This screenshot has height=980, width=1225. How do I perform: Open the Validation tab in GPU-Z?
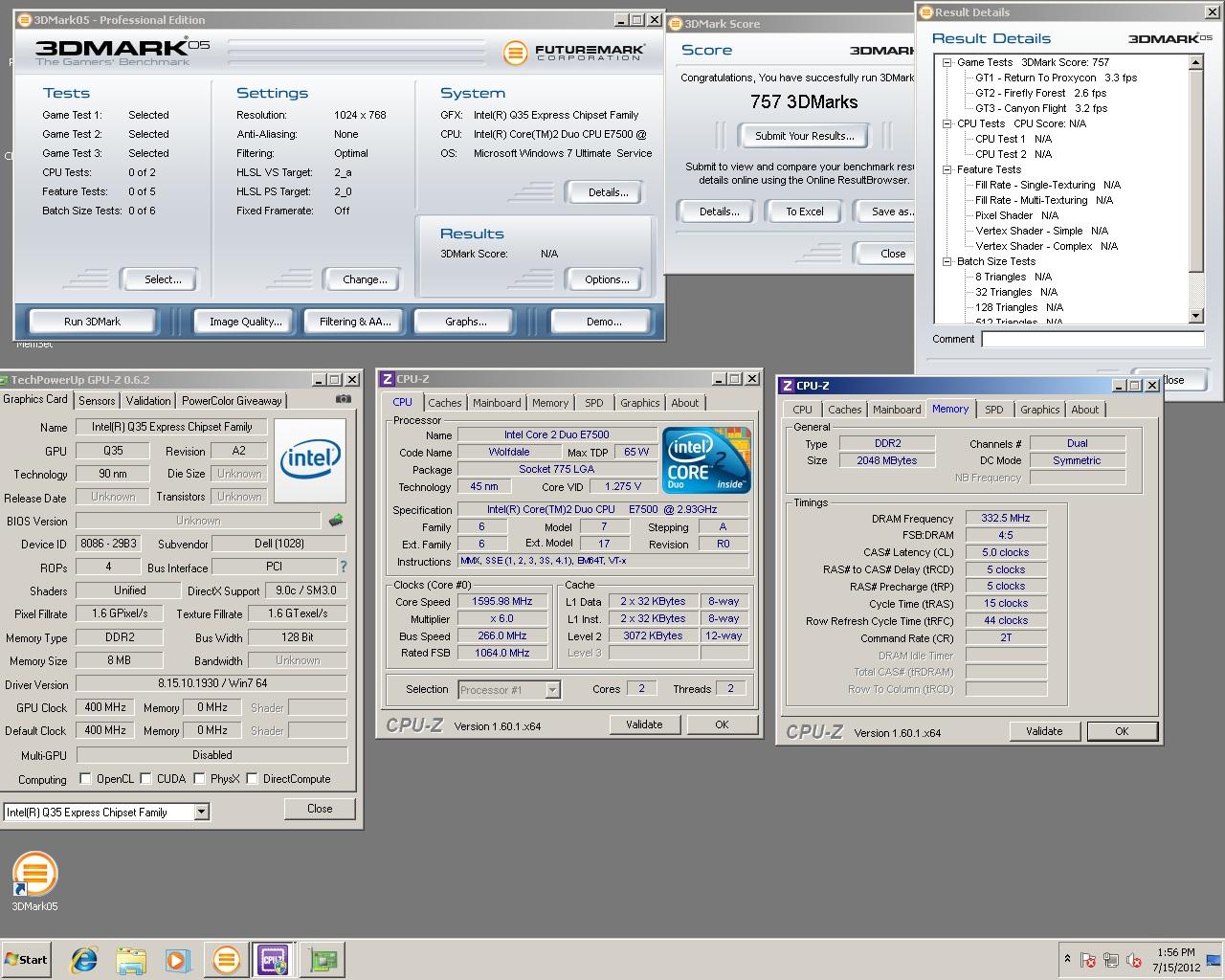(x=148, y=401)
